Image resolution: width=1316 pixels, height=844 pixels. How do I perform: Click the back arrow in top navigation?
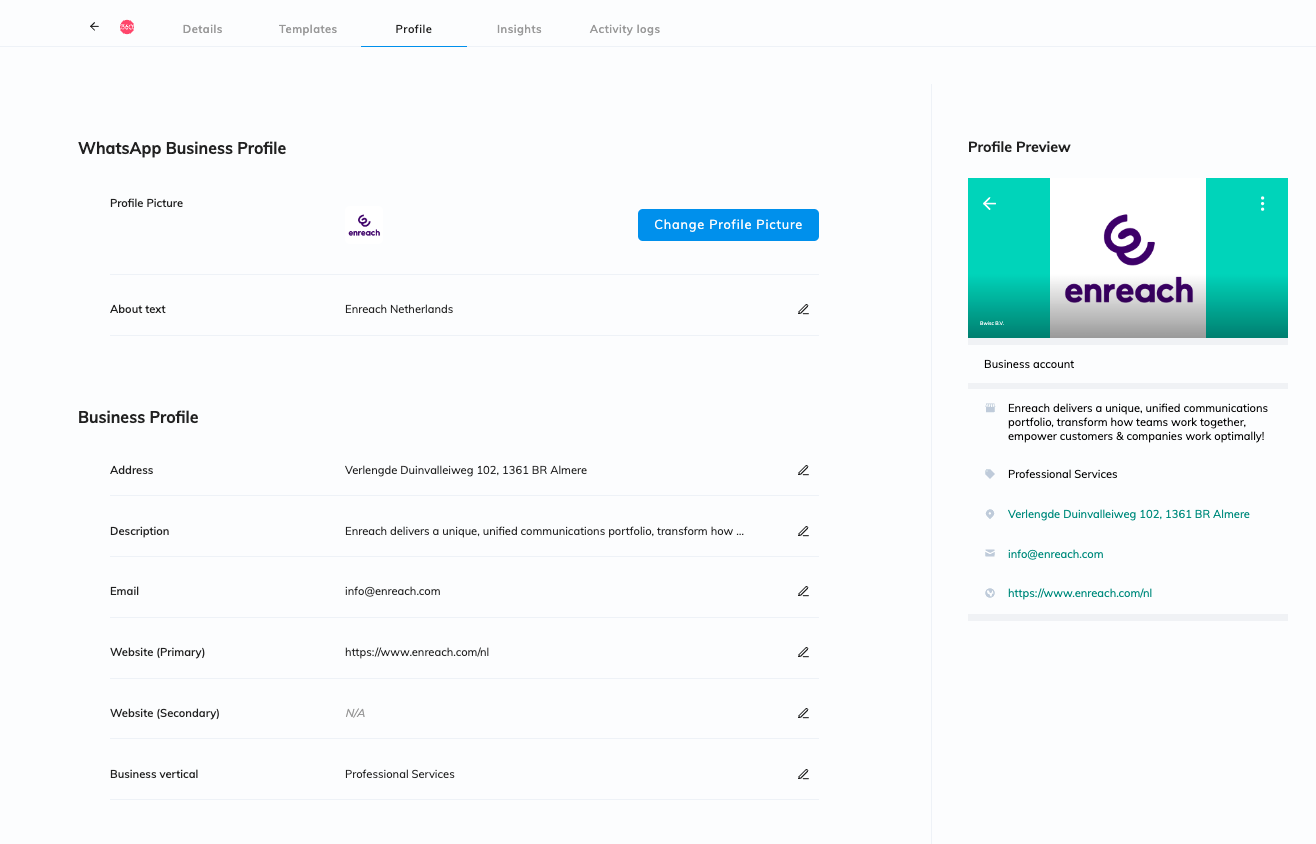[94, 27]
